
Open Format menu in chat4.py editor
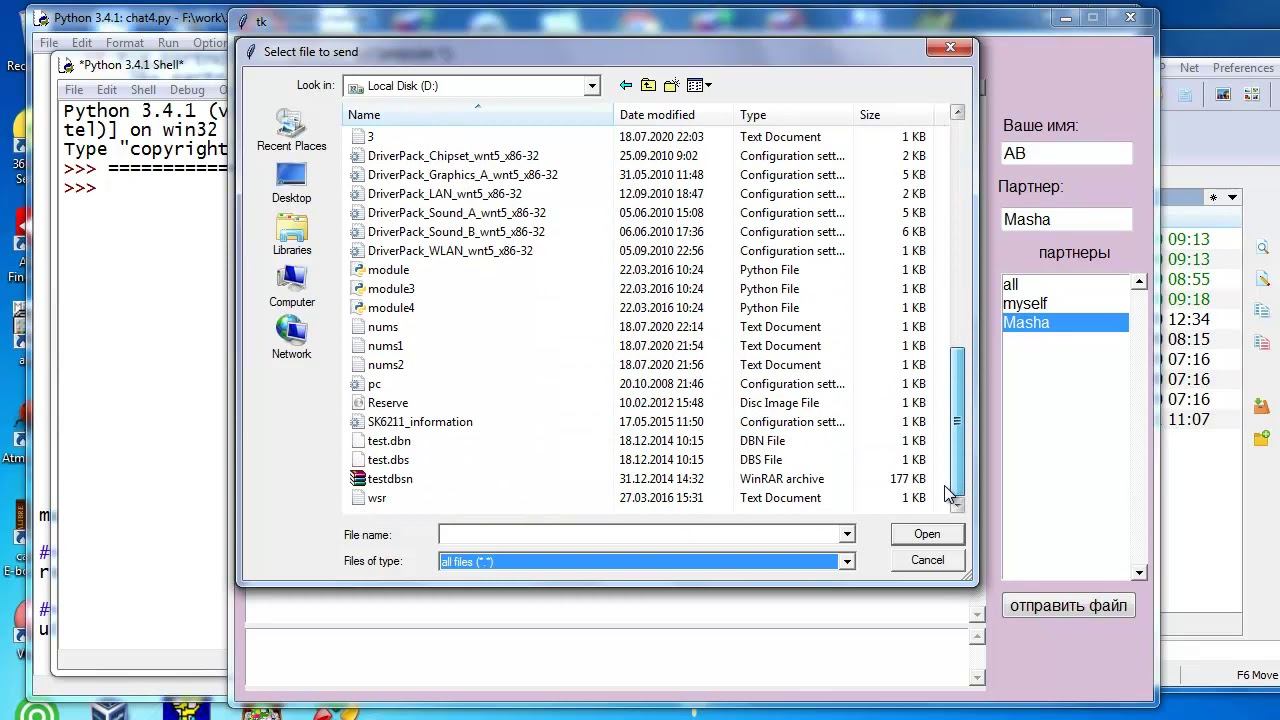click(125, 43)
